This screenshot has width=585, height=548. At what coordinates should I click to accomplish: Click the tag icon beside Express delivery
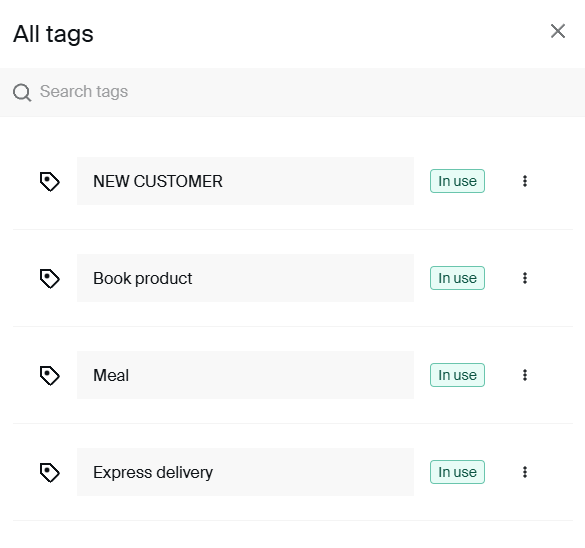tap(50, 472)
